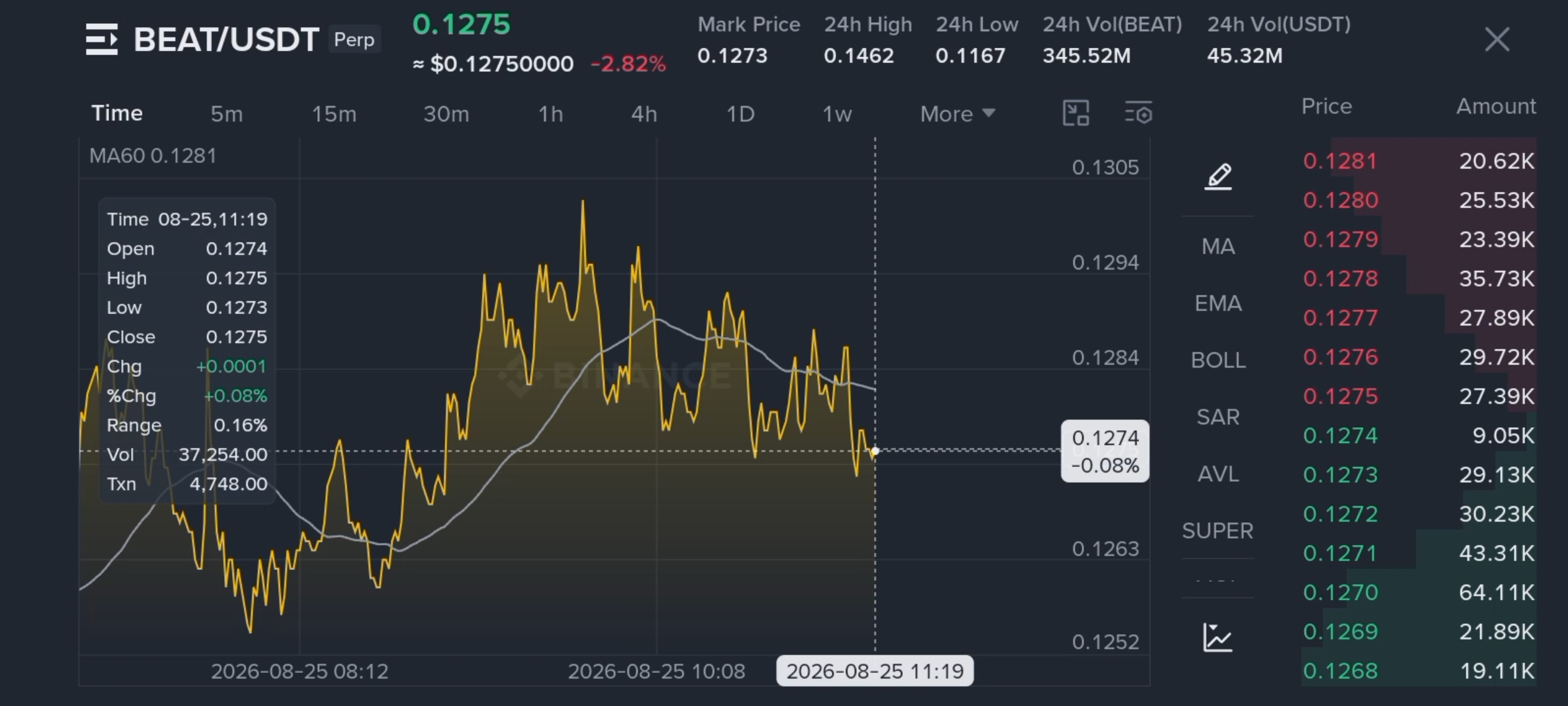Select ask price 0.1281 in order book
1568x706 pixels.
[x=1340, y=161]
